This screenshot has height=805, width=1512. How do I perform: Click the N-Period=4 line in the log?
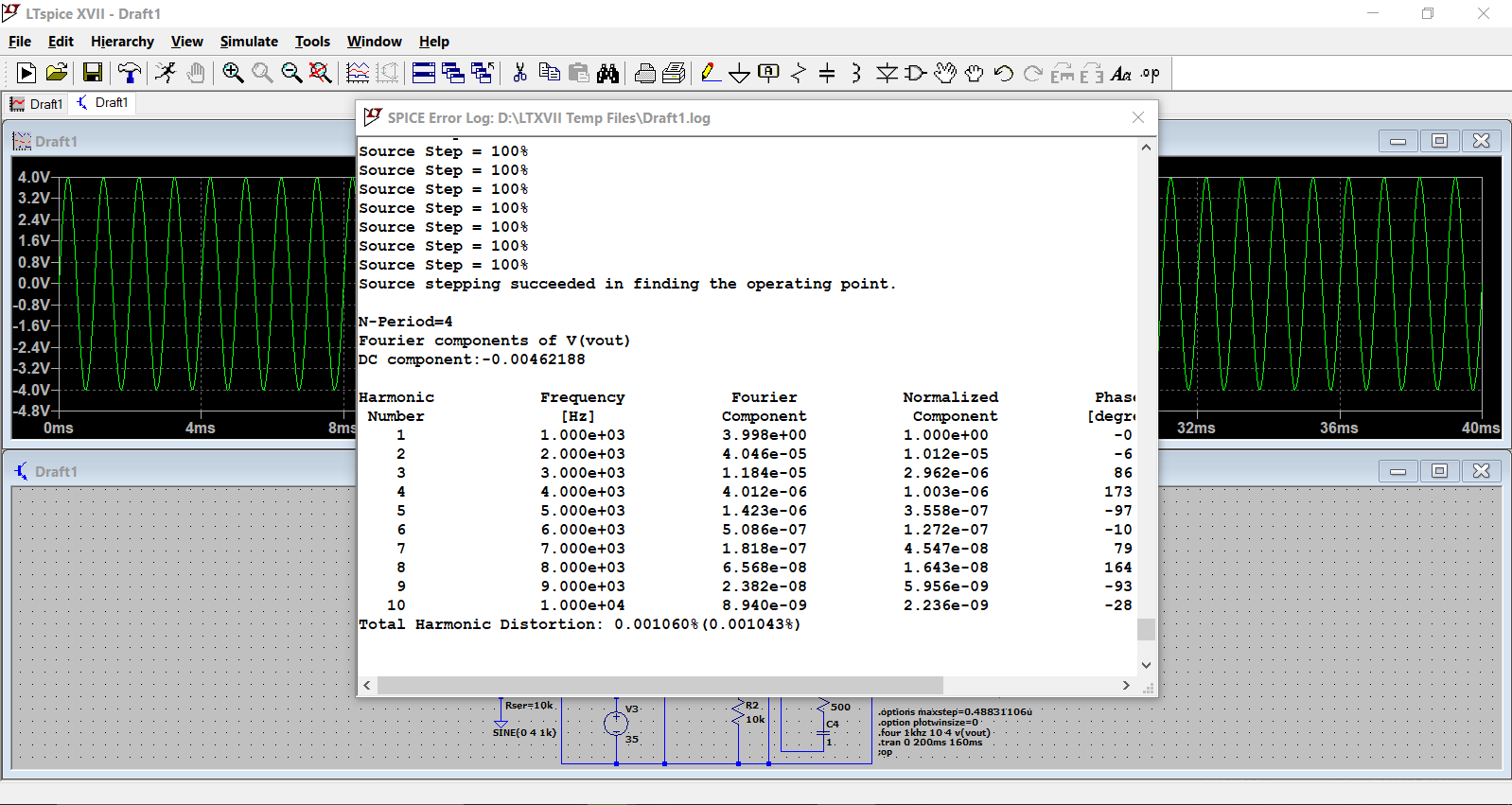coord(406,322)
